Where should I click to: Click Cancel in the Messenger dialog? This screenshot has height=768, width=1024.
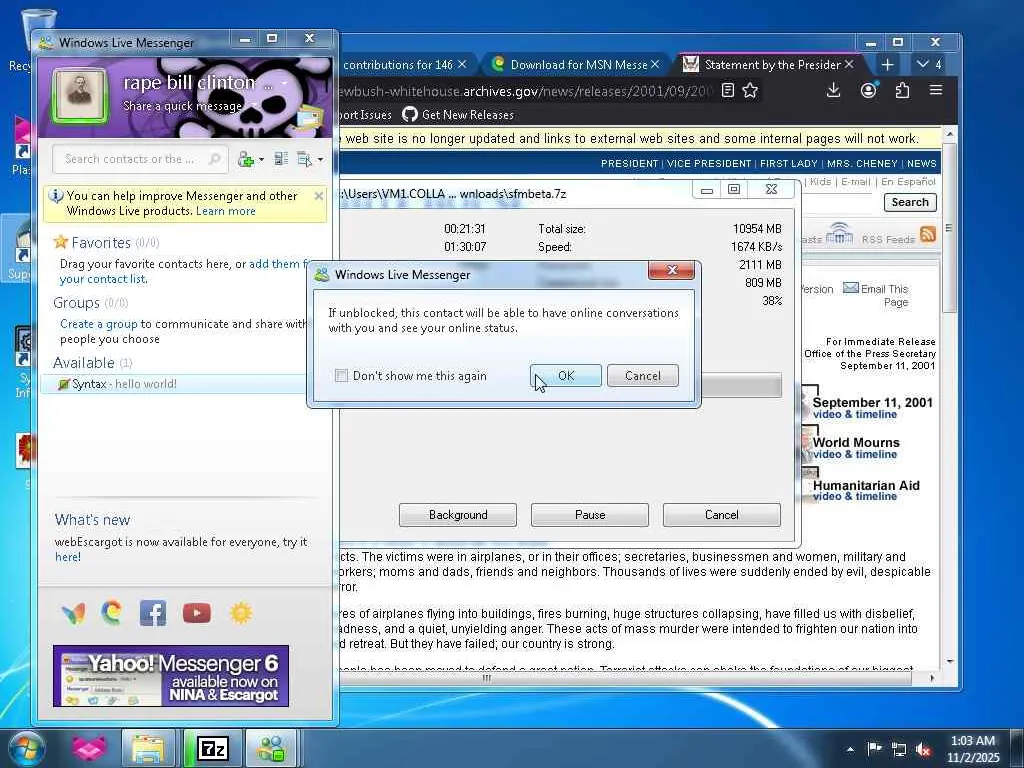[643, 376]
